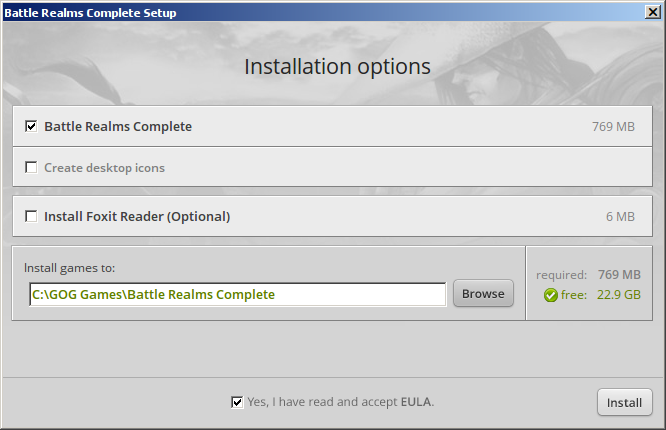Focus the install path input field
The image size is (666, 430).
(x=238, y=294)
